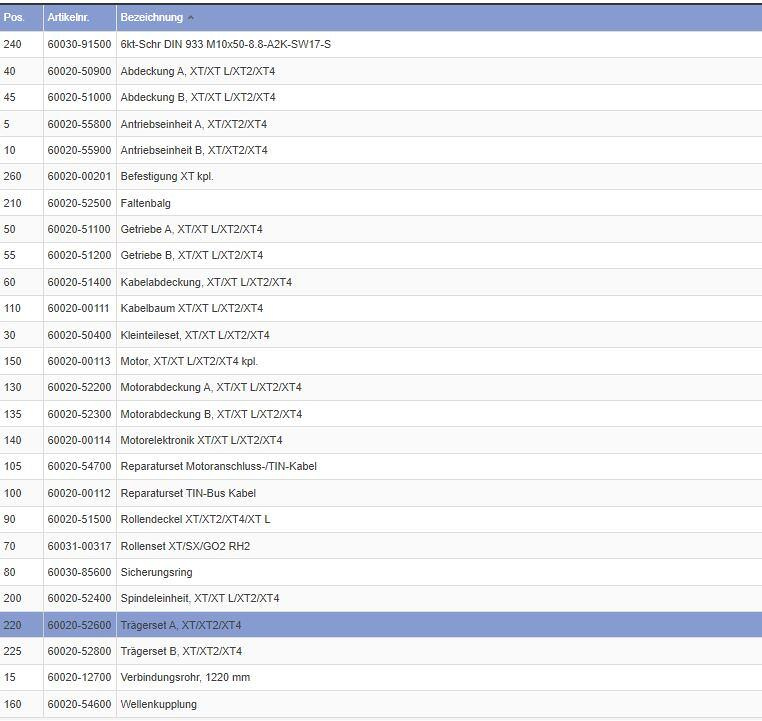Select Reparaturset TIN-Bus Kabel row

pyautogui.click(x=188, y=493)
